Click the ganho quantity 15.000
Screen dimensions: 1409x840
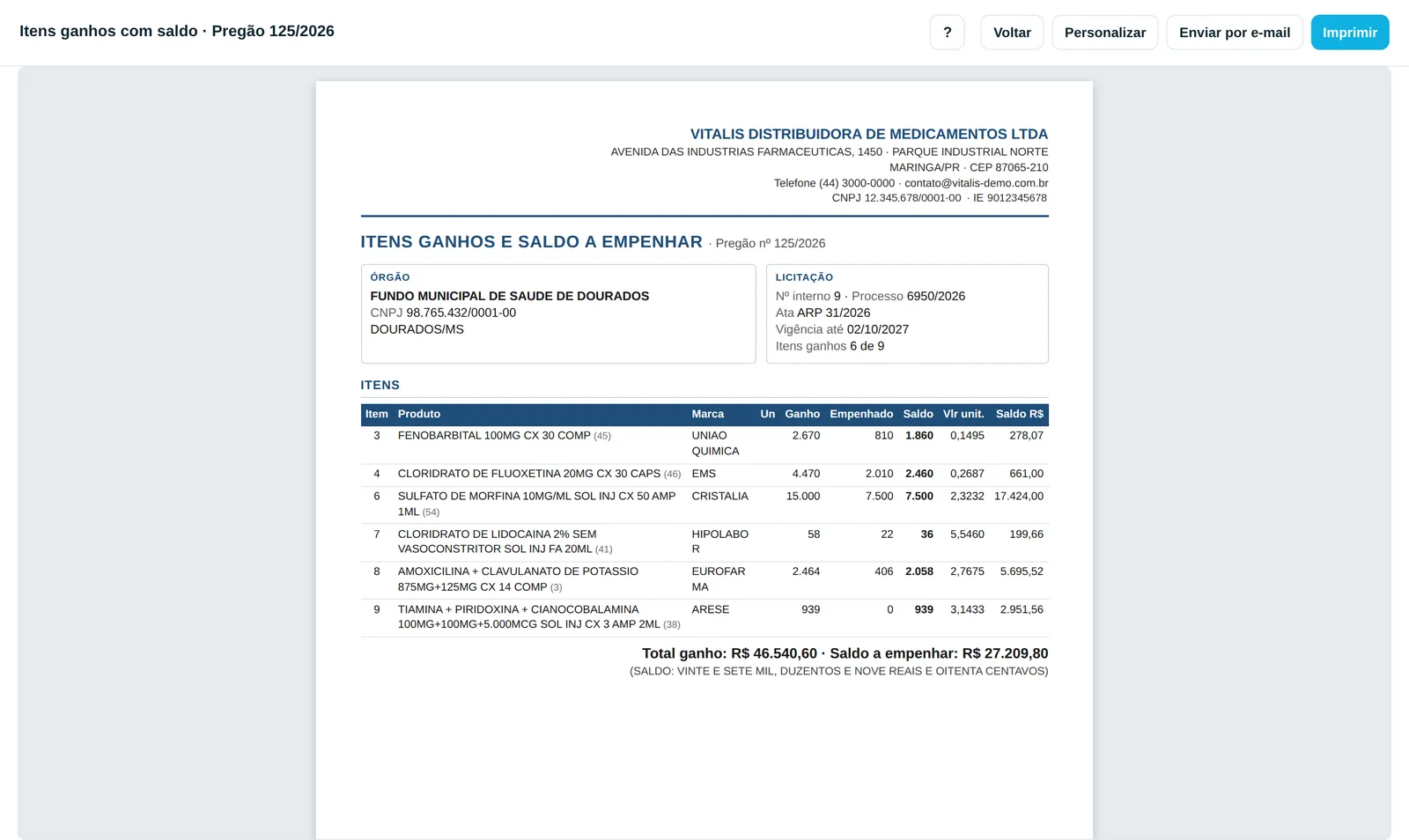[803, 497]
